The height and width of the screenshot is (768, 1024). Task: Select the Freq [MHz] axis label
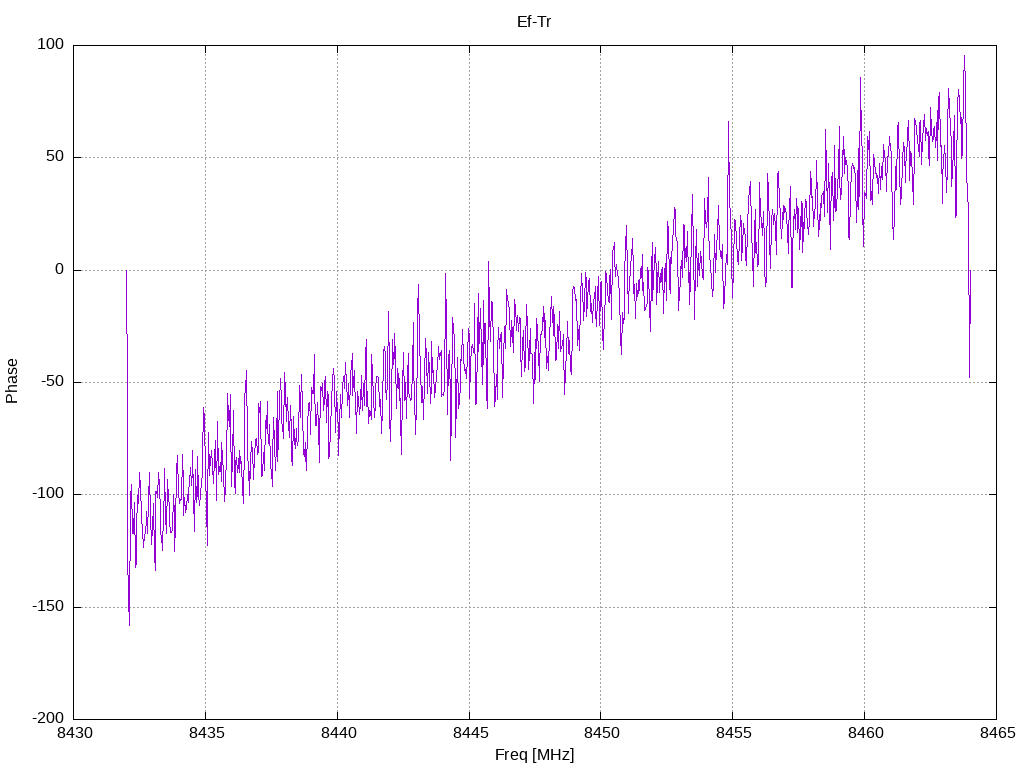click(534, 755)
